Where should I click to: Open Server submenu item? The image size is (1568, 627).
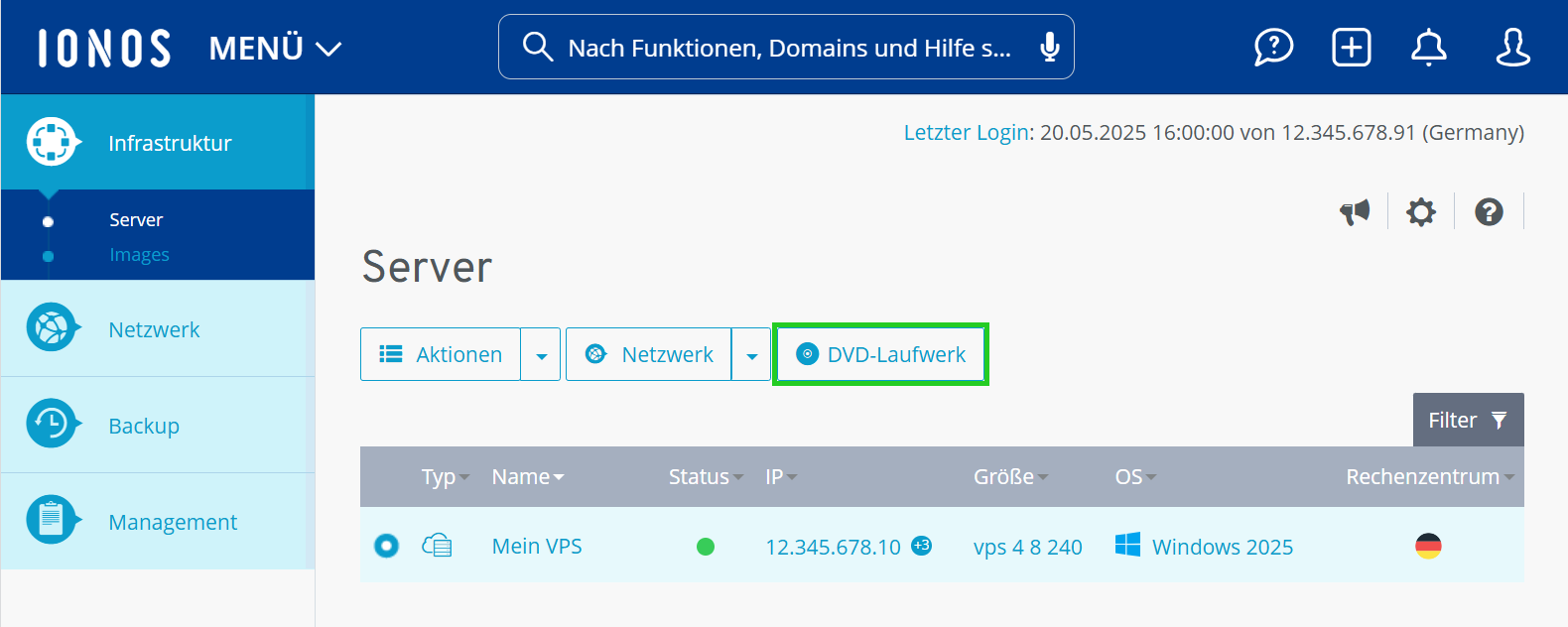coord(136,219)
